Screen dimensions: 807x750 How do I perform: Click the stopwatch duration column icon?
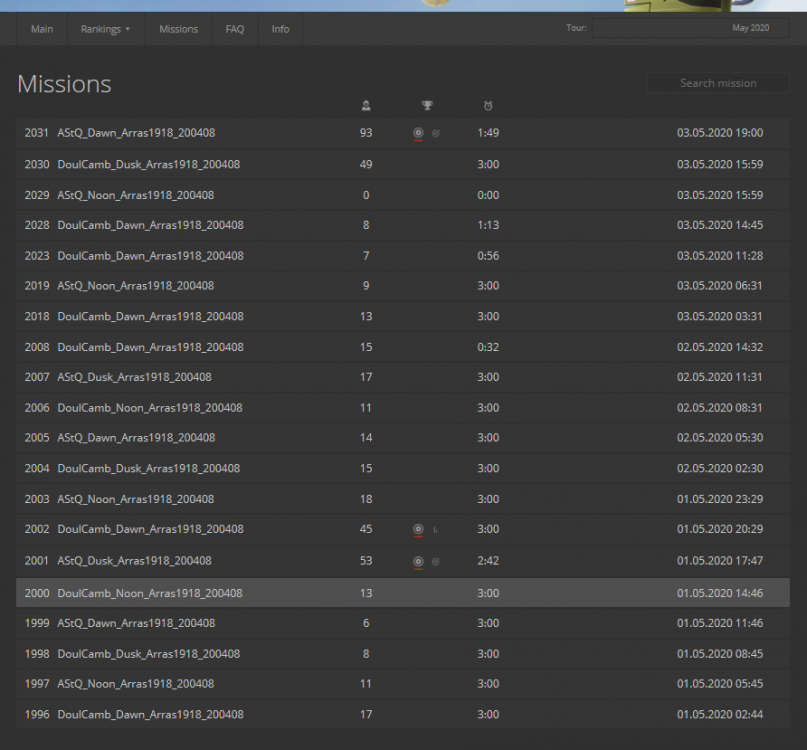488,105
